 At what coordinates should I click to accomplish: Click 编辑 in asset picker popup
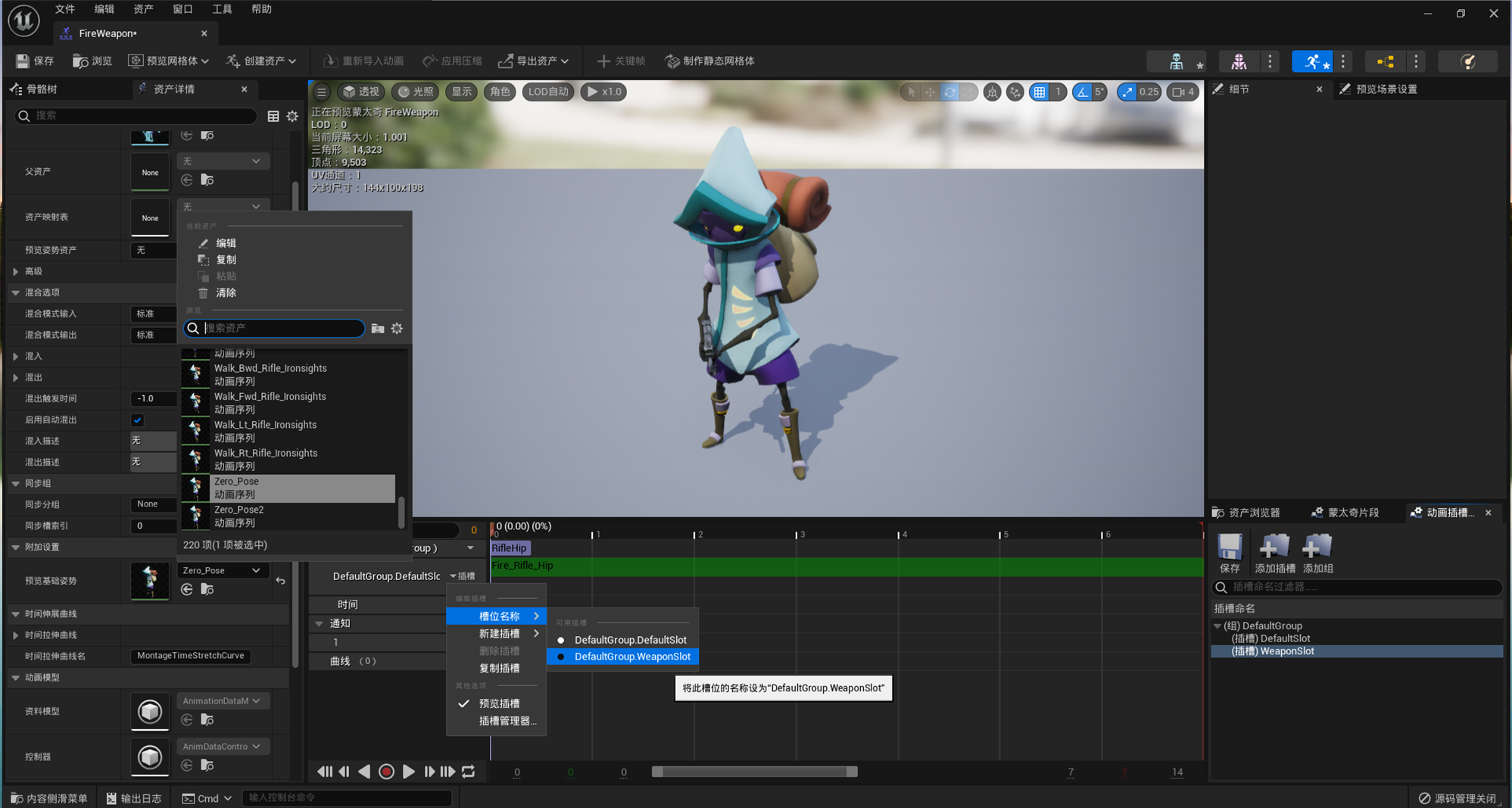(x=226, y=243)
